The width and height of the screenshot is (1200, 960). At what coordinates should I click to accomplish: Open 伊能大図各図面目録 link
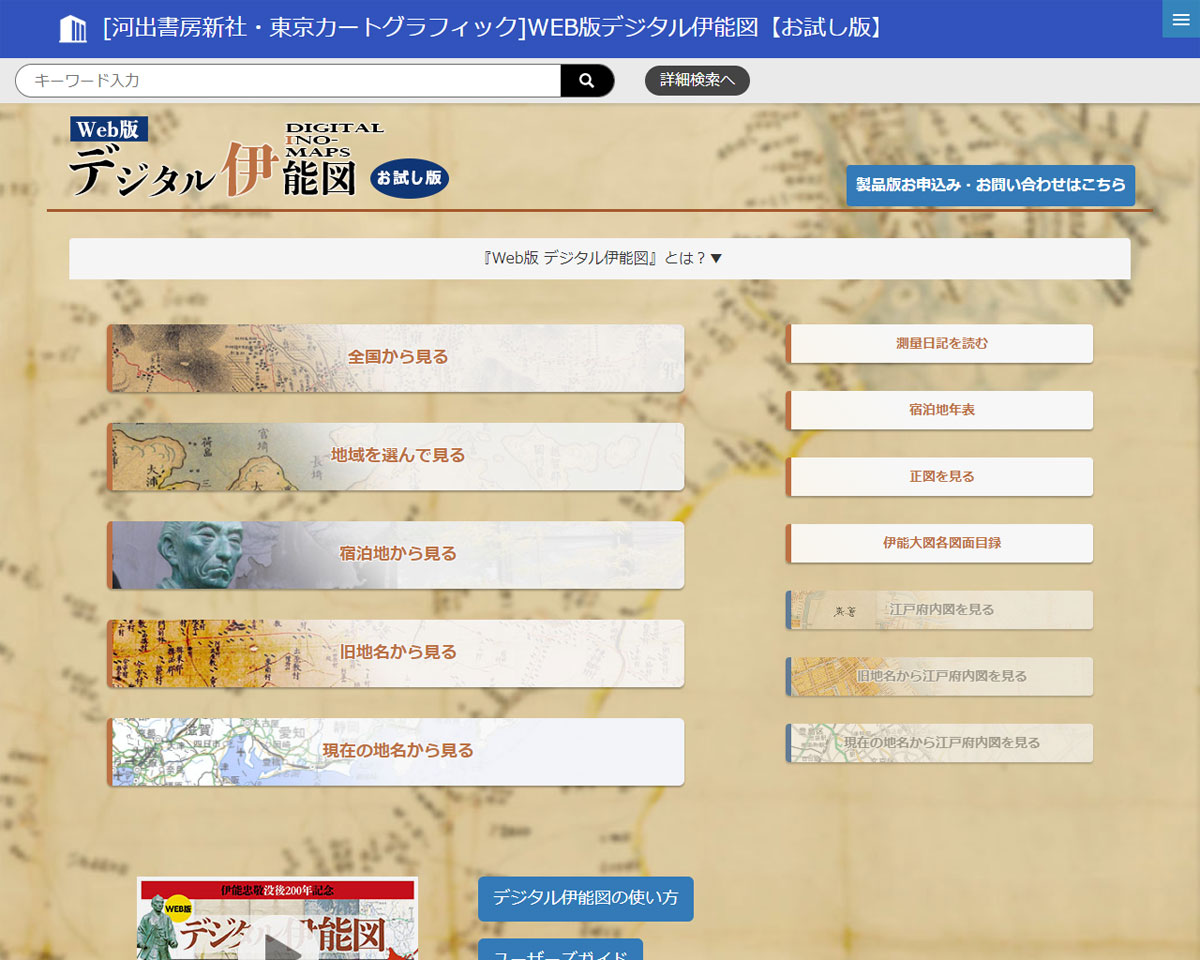pos(940,543)
